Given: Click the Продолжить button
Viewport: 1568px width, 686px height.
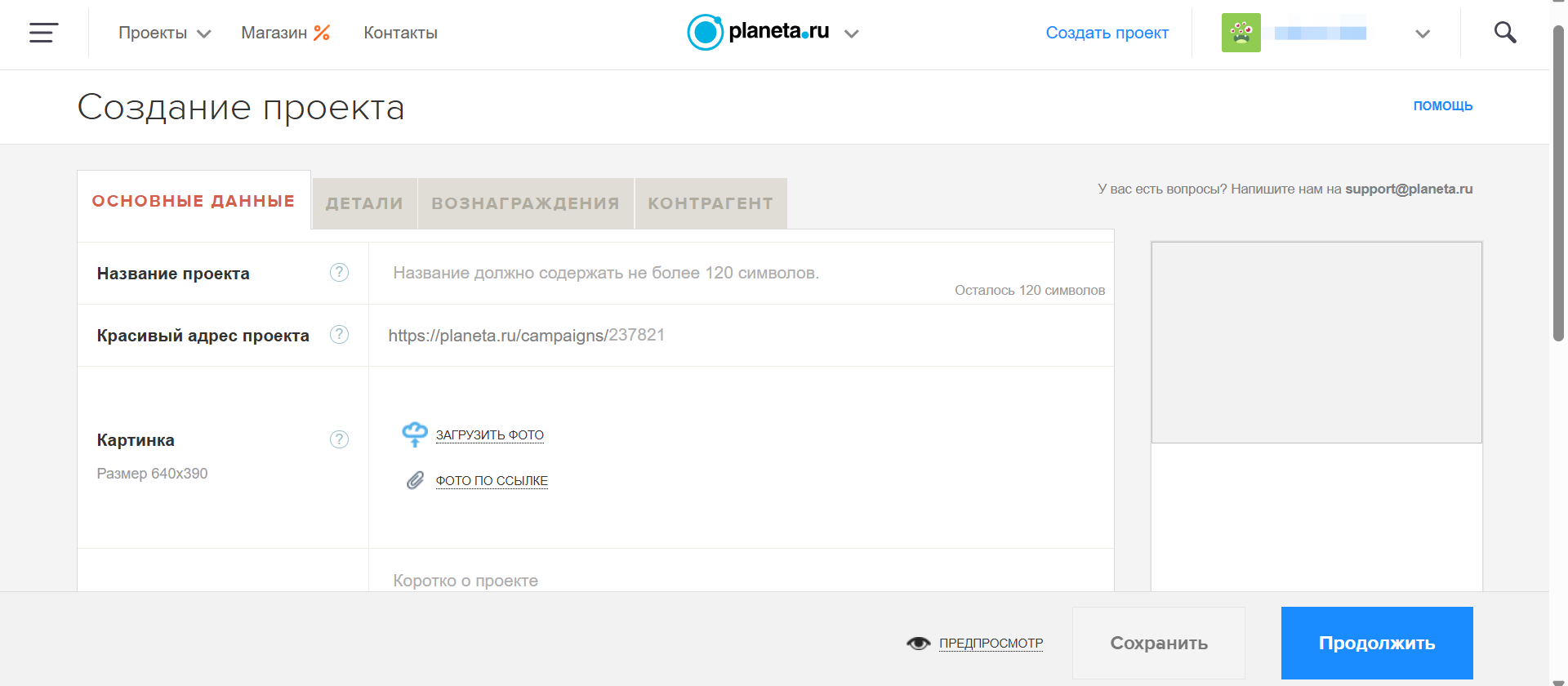Looking at the screenshot, I should coord(1376,643).
